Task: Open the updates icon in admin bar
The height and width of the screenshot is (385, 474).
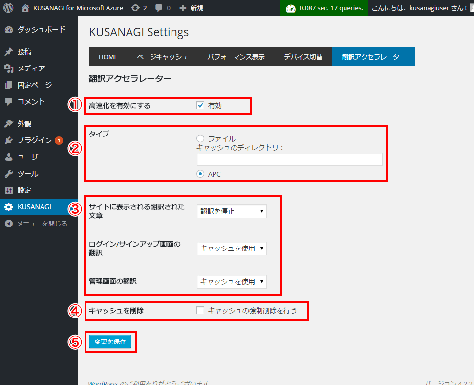Action: (x=135, y=8)
